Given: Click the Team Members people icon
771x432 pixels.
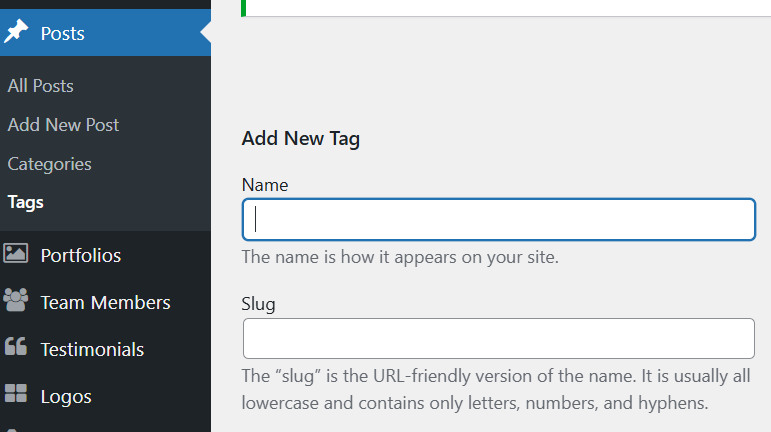Looking at the screenshot, I should (x=16, y=301).
